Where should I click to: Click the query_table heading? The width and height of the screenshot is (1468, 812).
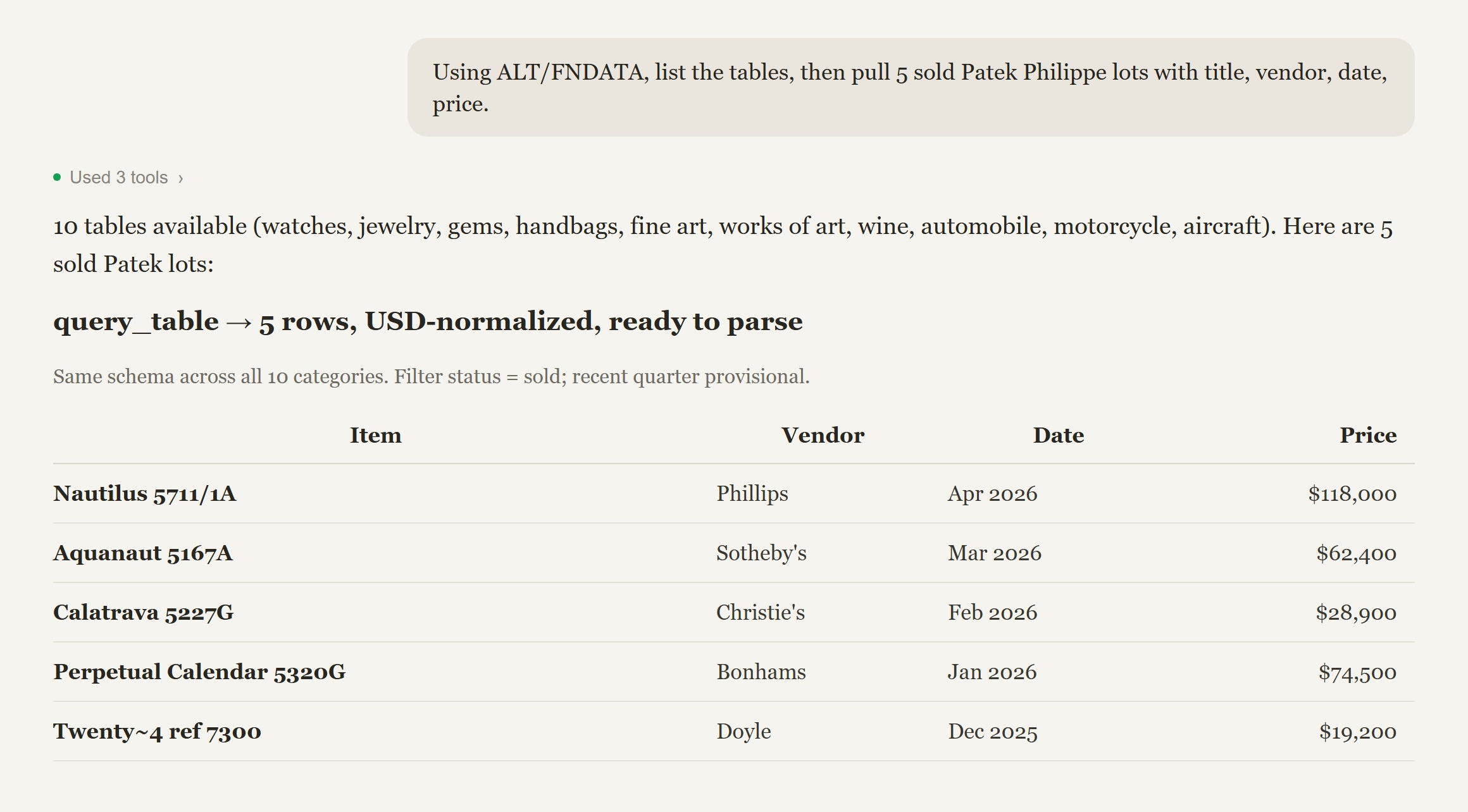point(428,321)
